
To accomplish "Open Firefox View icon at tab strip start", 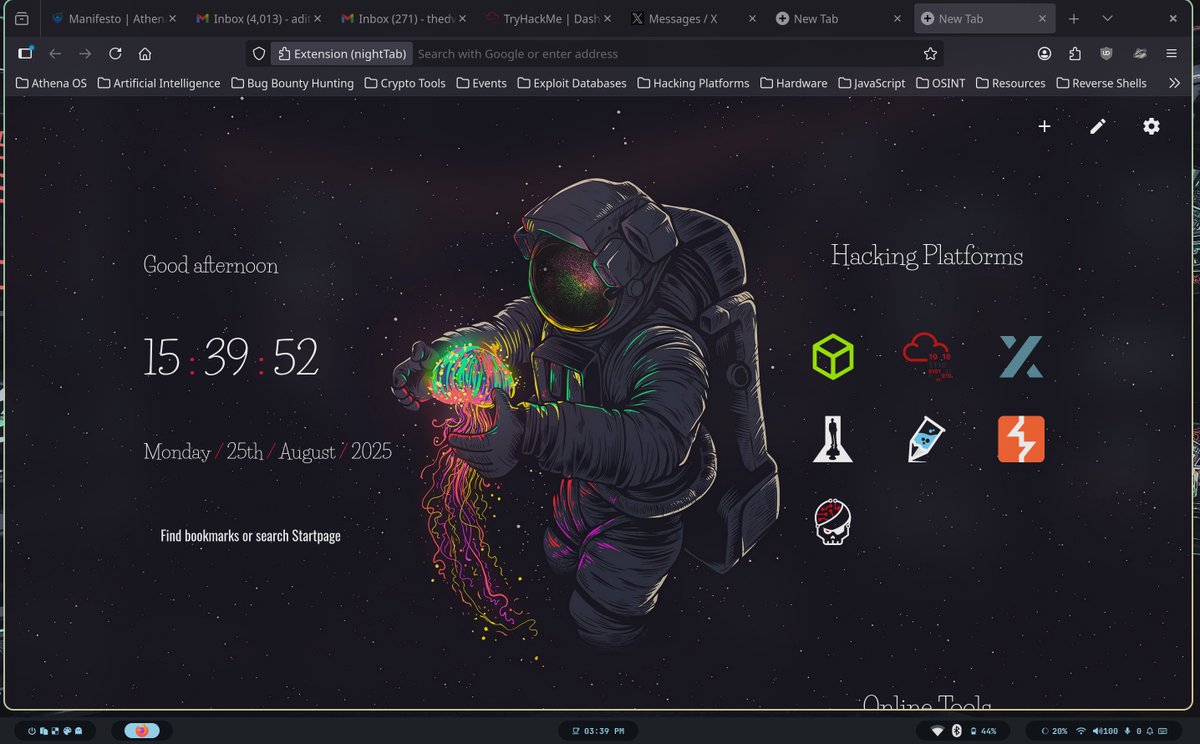I will (22, 19).
